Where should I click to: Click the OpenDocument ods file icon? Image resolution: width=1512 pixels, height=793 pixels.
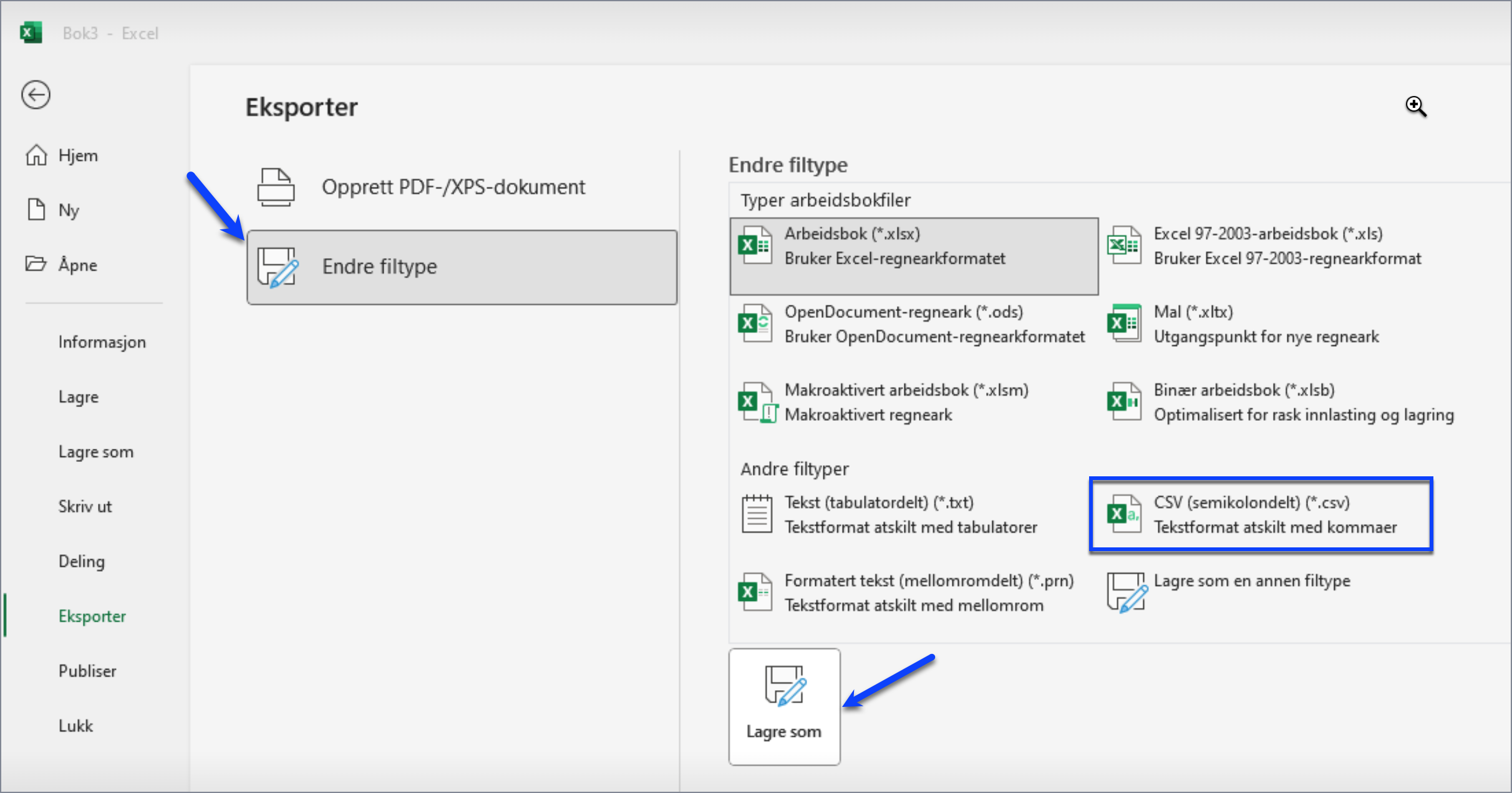[x=755, y=324]
